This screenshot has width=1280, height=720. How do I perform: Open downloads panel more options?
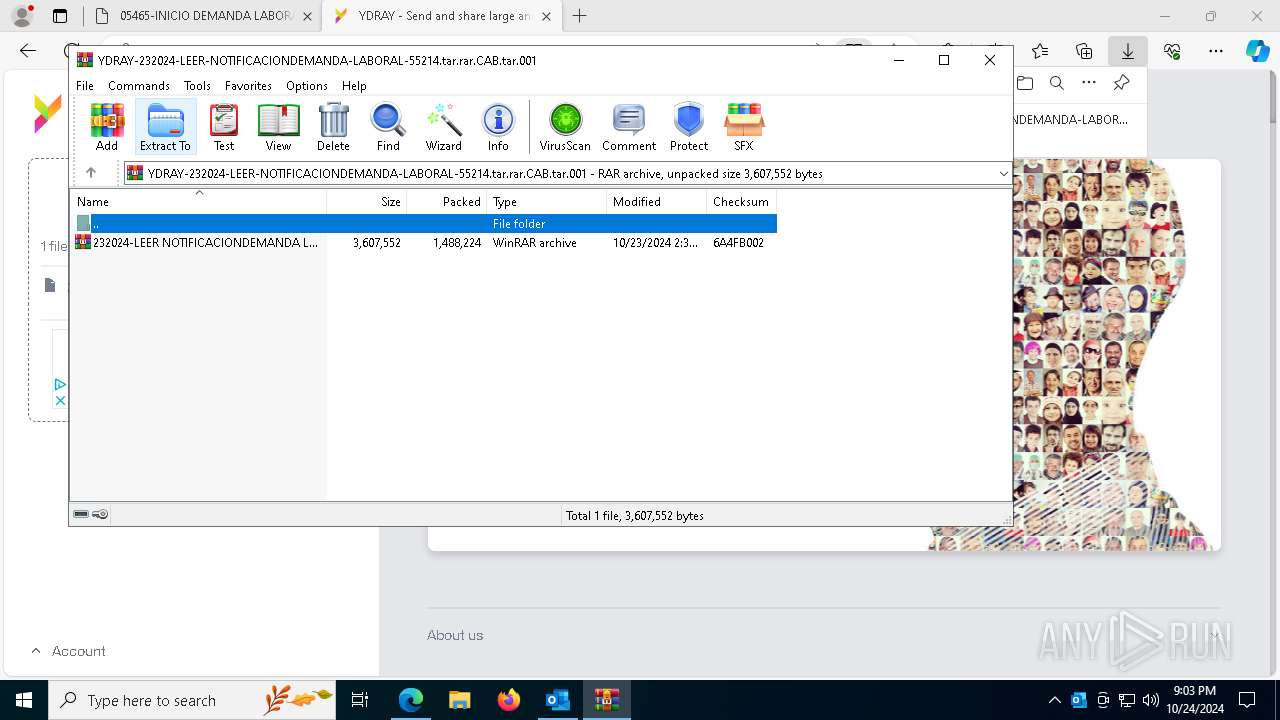(1089, 83)
